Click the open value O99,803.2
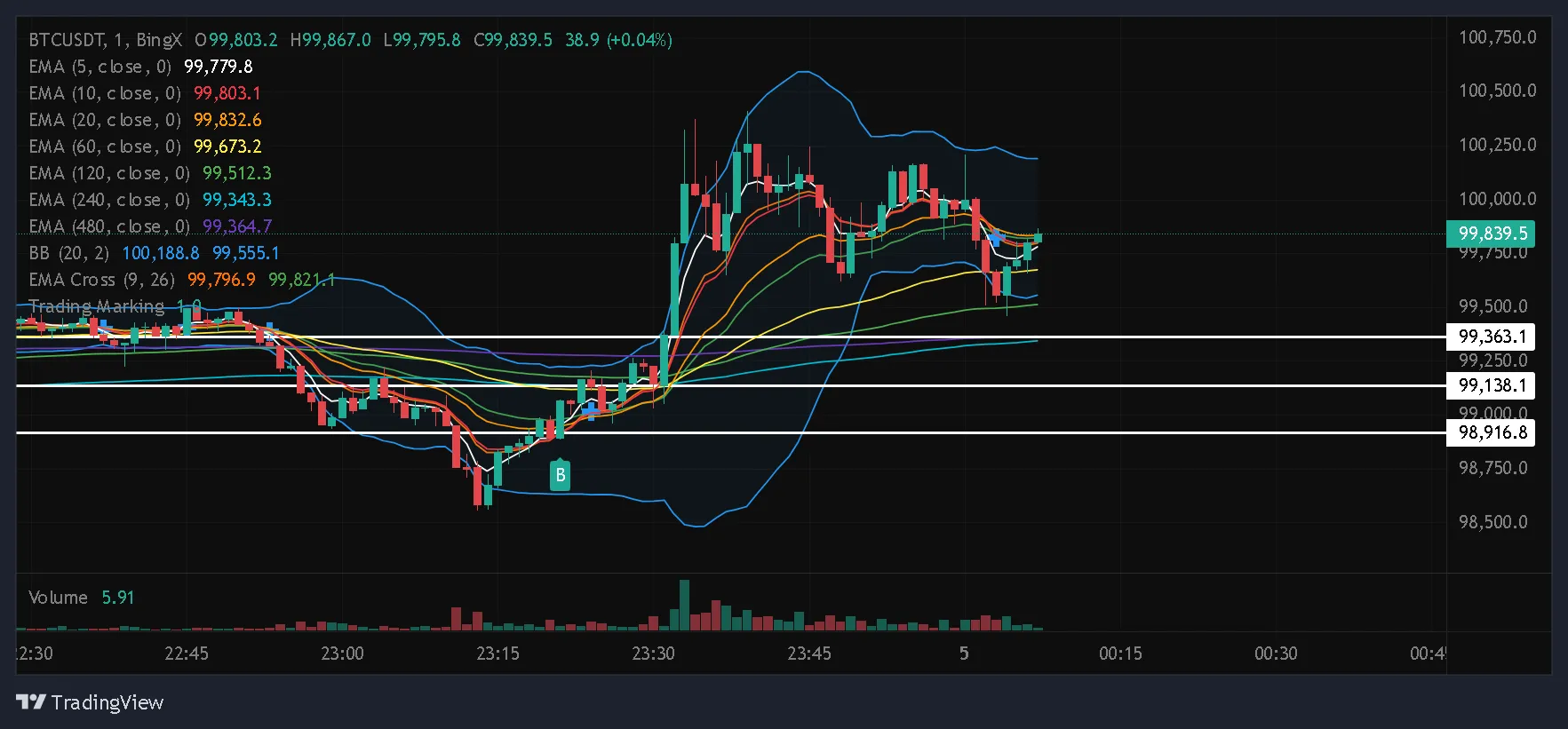Screen dimensions: 1568x729 [x=236, y=40]
